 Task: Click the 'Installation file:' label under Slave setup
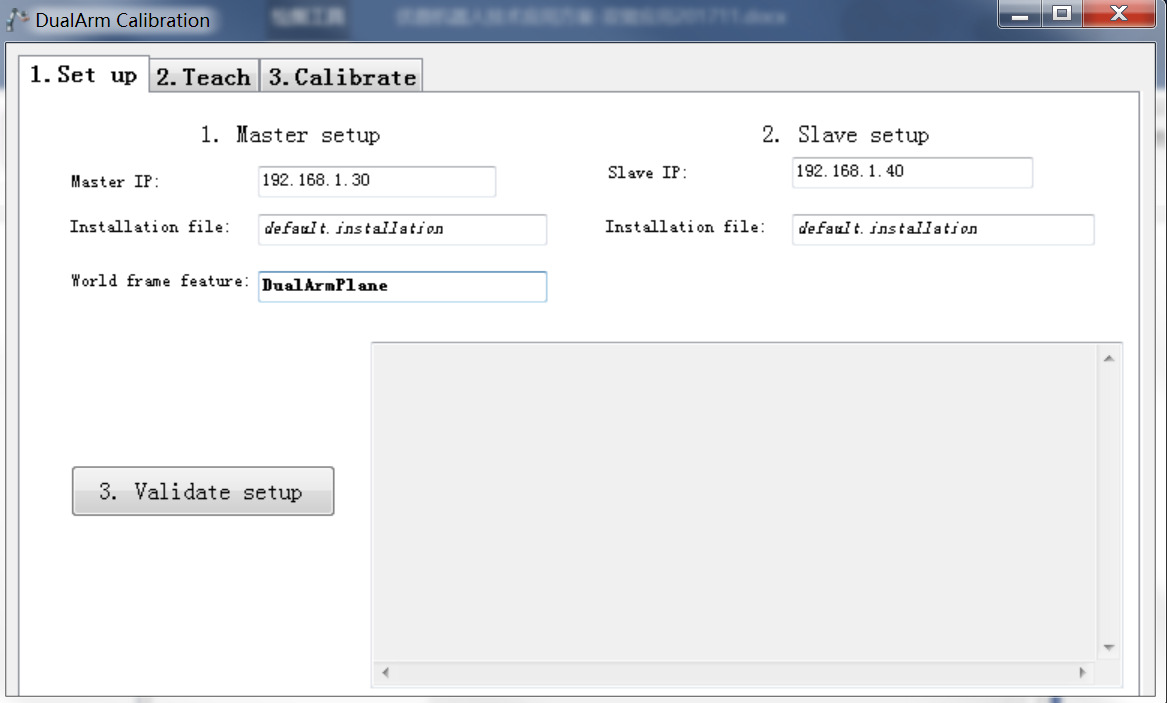[x=685, y=227]
